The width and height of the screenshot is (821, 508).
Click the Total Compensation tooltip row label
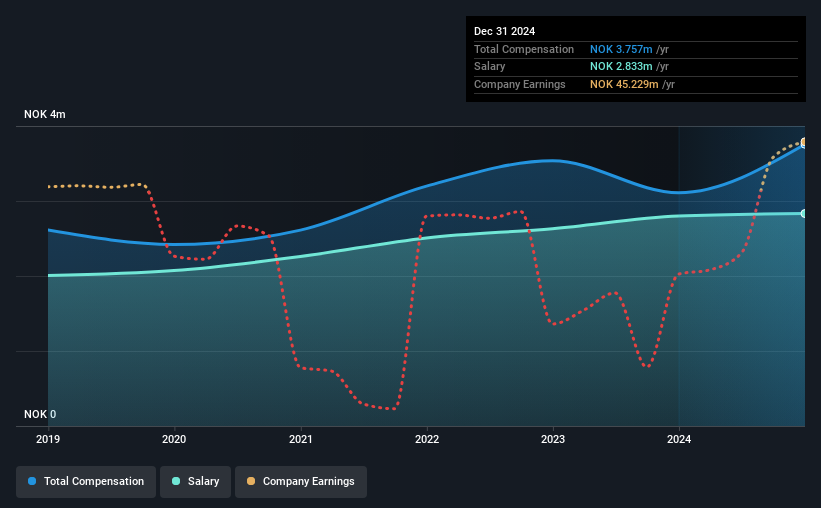click(x=524, y=49)
